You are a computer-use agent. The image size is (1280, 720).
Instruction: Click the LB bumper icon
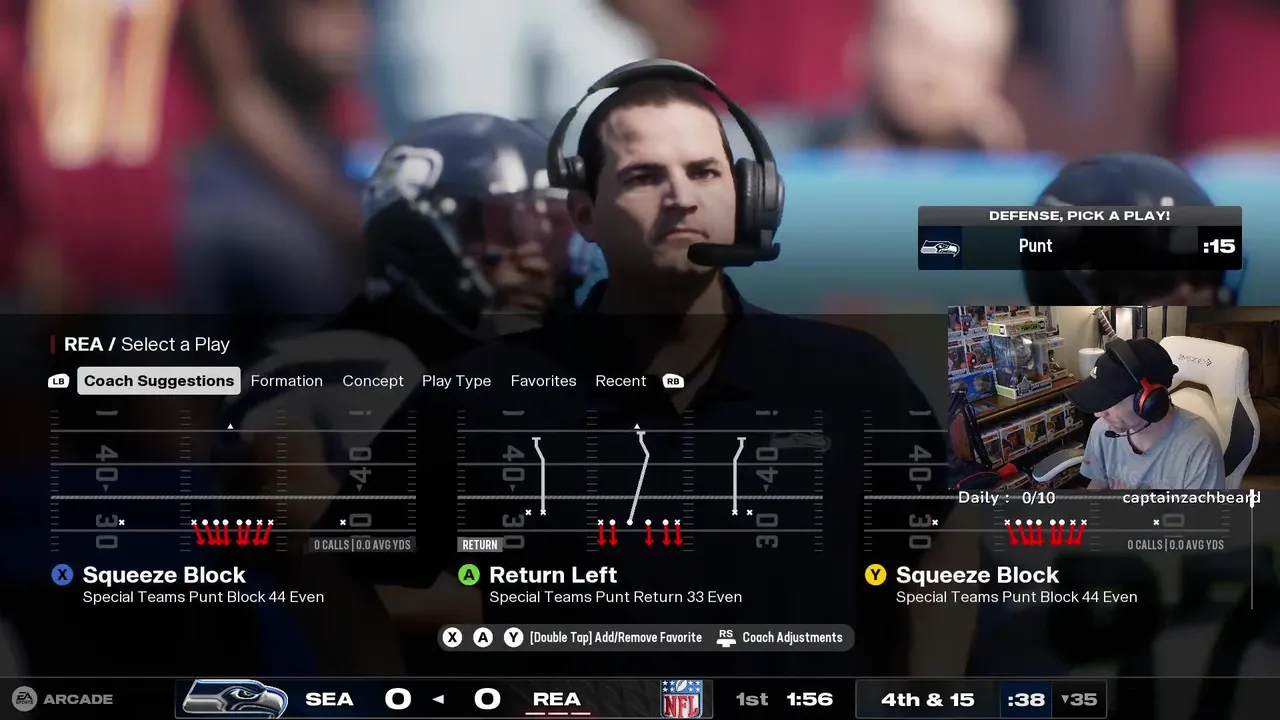click(59, 381)
